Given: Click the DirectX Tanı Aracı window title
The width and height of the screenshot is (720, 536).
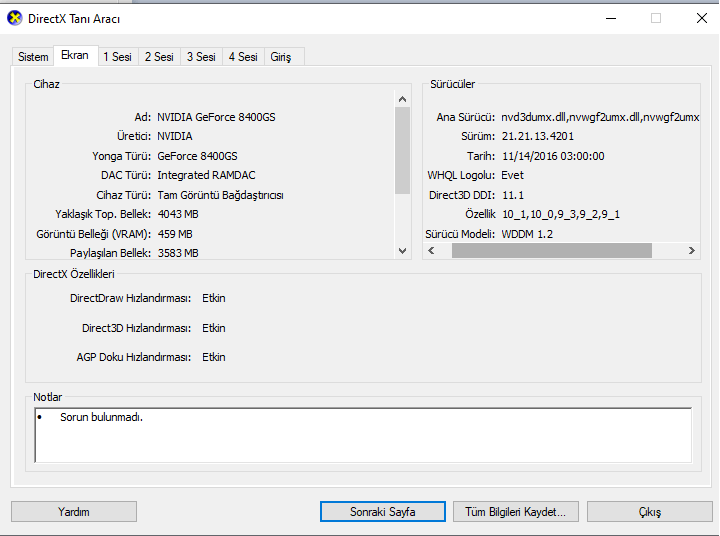Looking at the screenshot, I should (74, 19).
